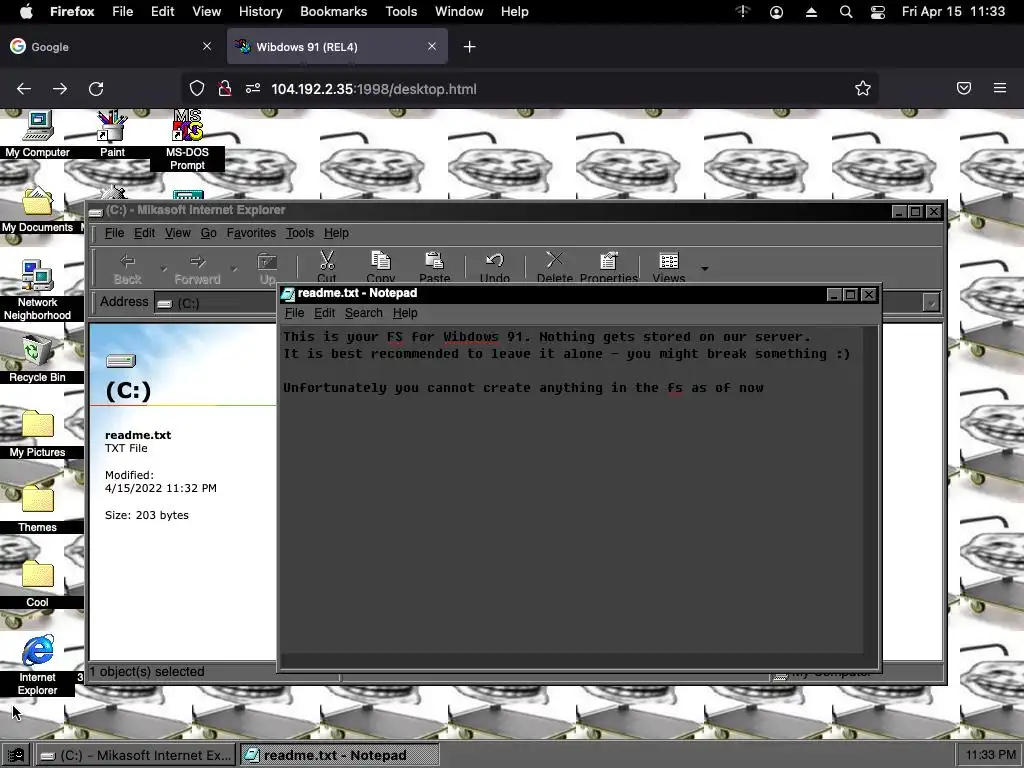The image size is (1024, 768).
Task: Switch to (C:) Explorer taskbar button
Action: 136,755
